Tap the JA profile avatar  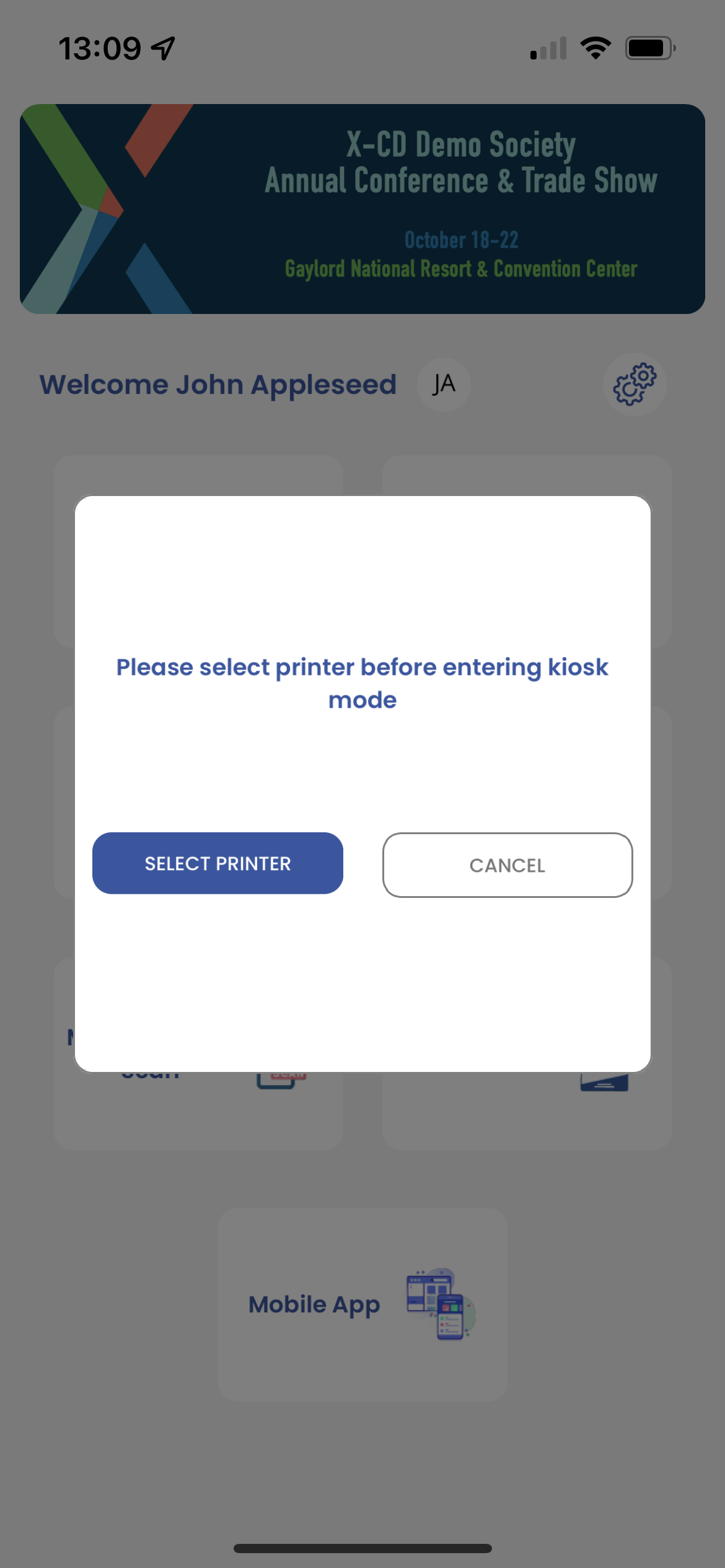[444, 385]
